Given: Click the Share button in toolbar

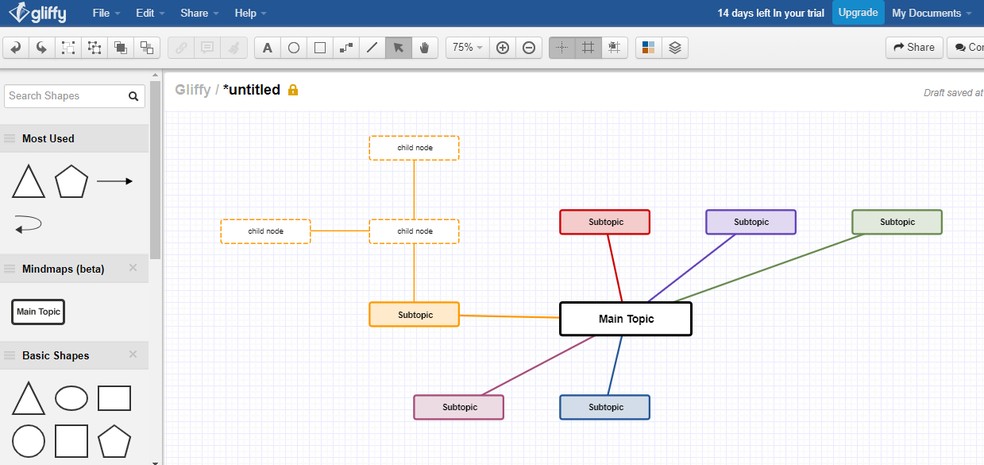Looking at the screenshot, I should coord(914,47).
